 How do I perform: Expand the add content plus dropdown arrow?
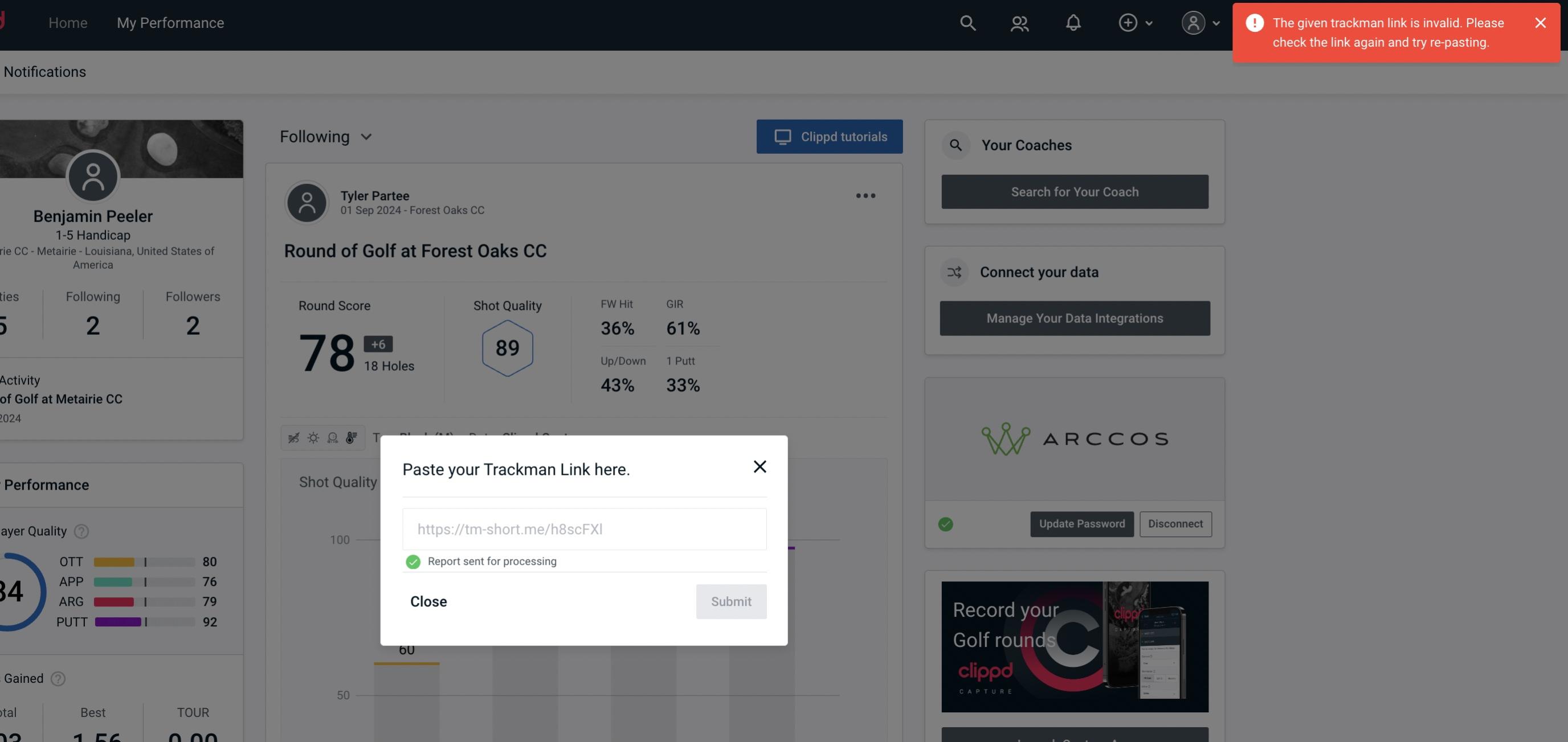point(1148,22)
